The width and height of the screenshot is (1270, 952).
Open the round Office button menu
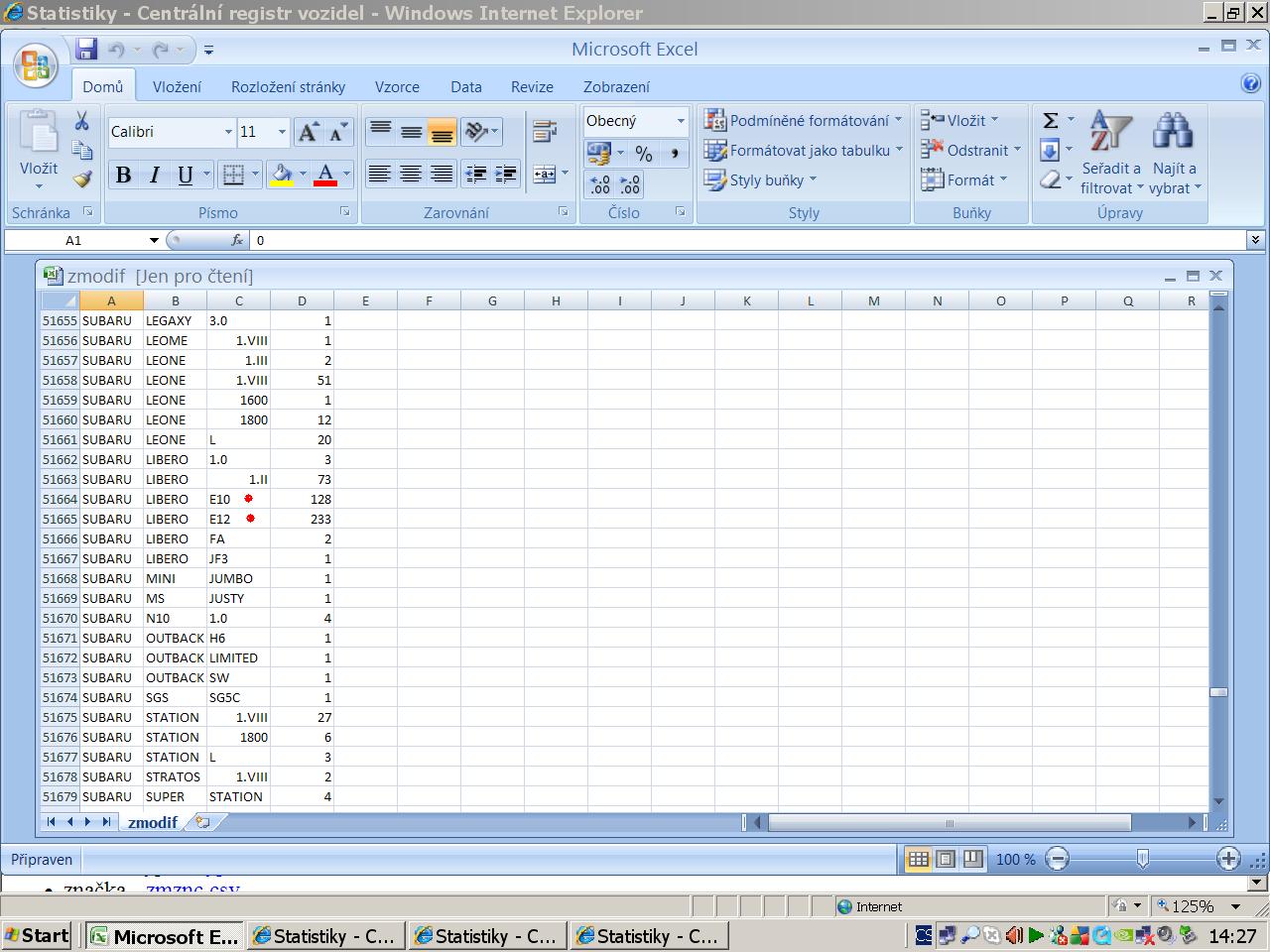[x=37, y=66]
